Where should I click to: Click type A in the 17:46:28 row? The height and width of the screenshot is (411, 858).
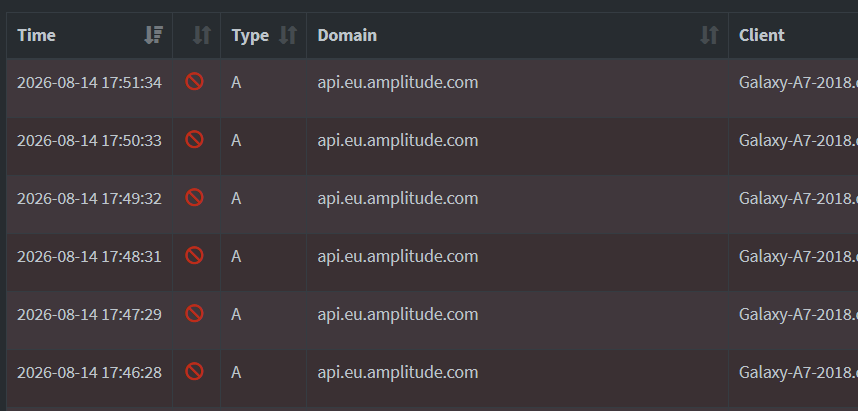[x=236, y=373]
